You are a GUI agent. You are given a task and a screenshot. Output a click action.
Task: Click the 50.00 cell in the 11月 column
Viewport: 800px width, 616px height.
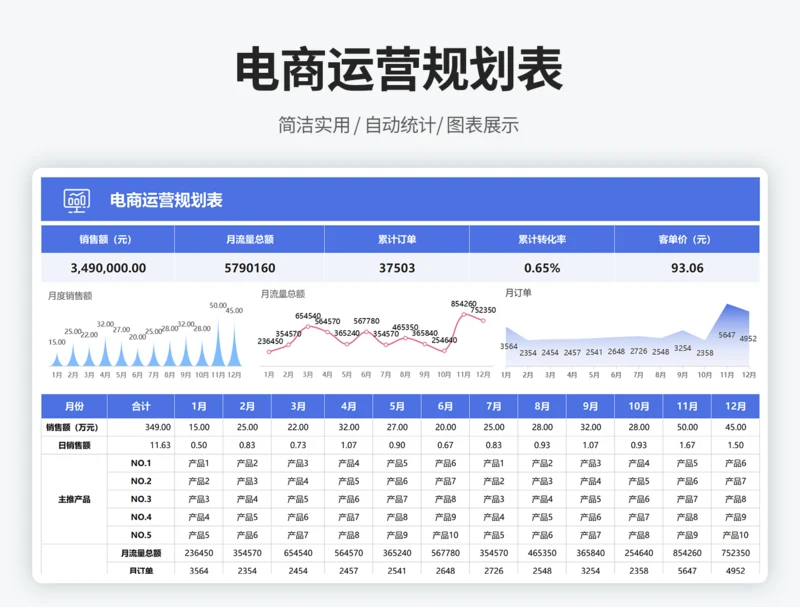click(x=687, y=427)
